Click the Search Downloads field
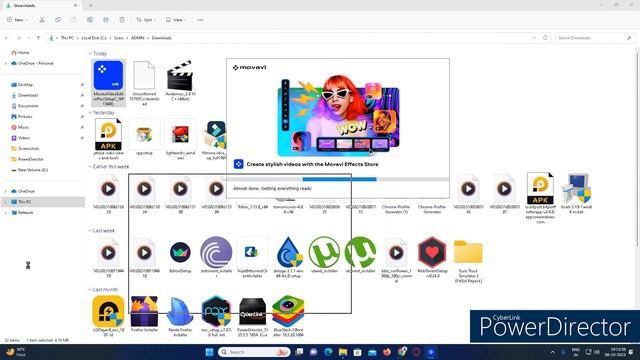 coord(594,38)
